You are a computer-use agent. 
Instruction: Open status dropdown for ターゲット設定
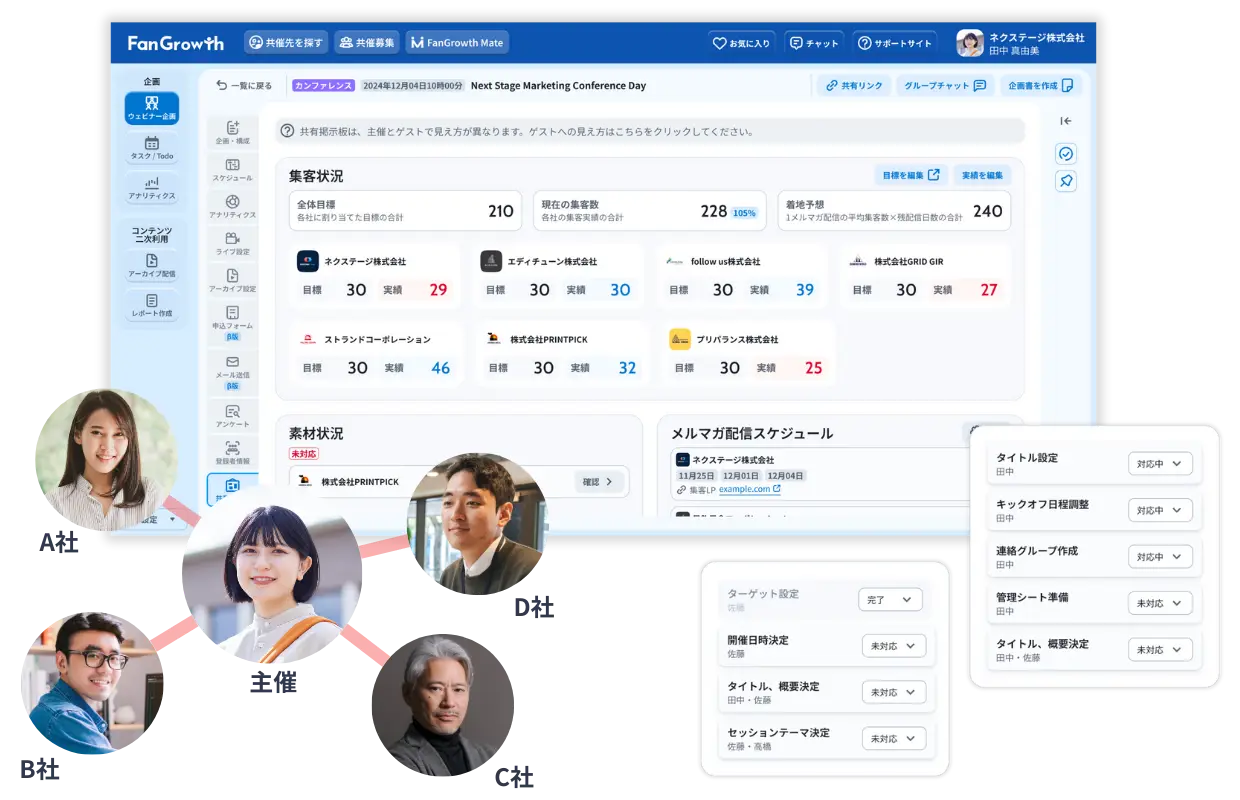890,600
